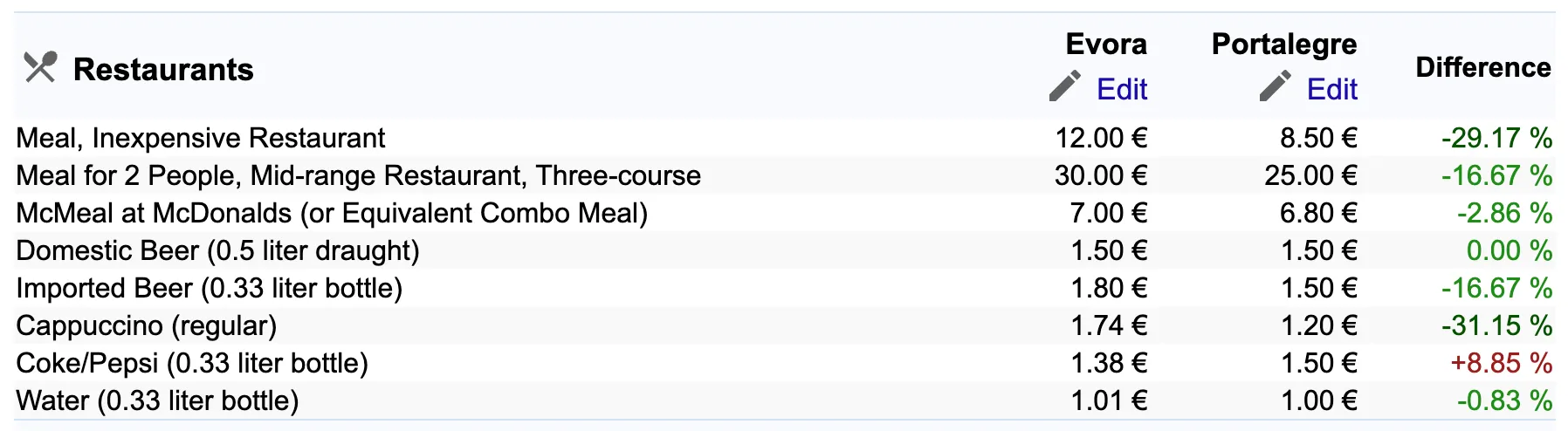Click the Portalegre column header
Image resolution: width=1568 pixels, height=431 pixels.
[x=1284, y=44]
